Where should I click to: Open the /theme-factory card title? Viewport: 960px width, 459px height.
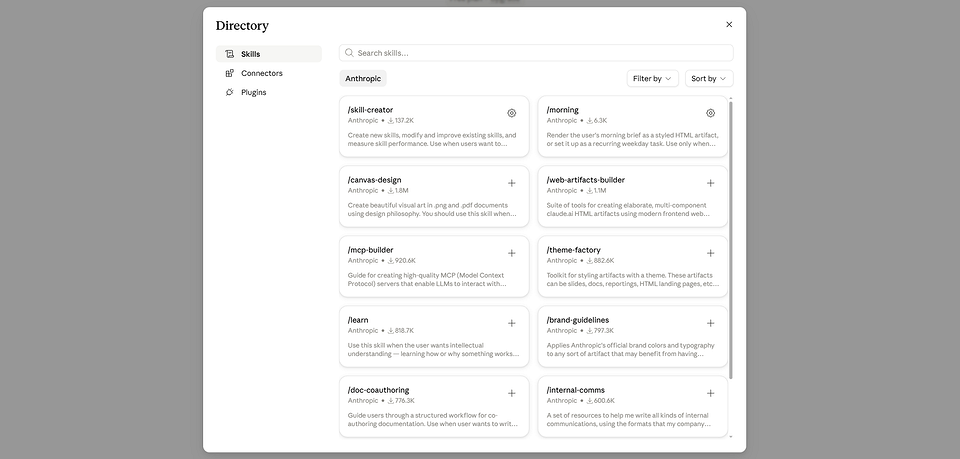click(574, 250)
